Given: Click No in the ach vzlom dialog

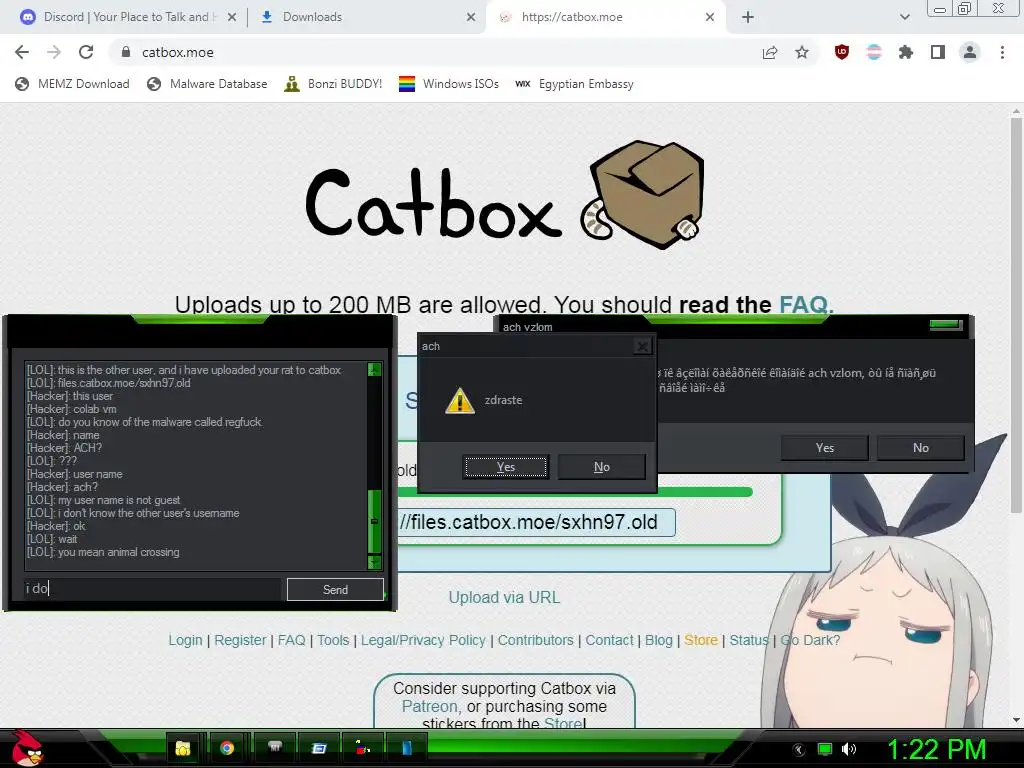Looking at the screenshot, I should click(920, 448).
